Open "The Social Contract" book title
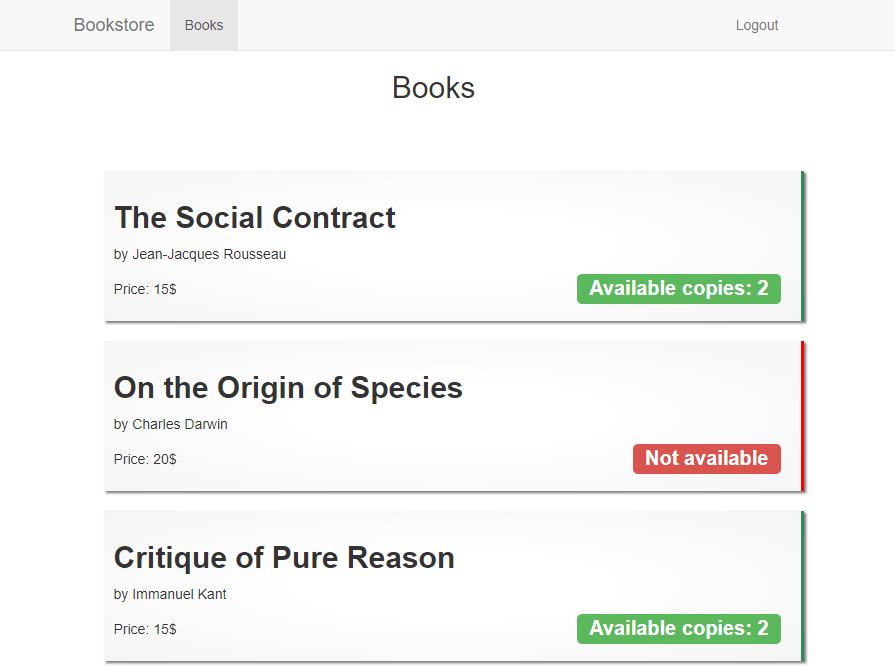This screenshot has height=666, width=895. click(x=254, y=217)
